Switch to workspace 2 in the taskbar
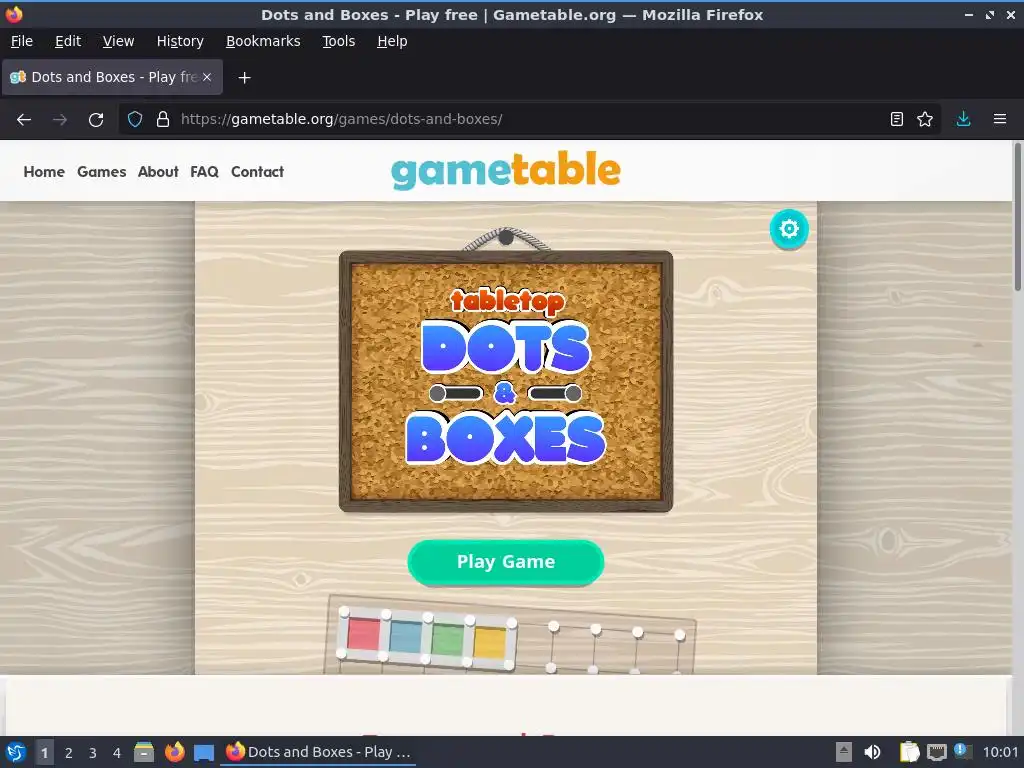The width and height of the screenshot is (1024, 768). tap(69, 753)
